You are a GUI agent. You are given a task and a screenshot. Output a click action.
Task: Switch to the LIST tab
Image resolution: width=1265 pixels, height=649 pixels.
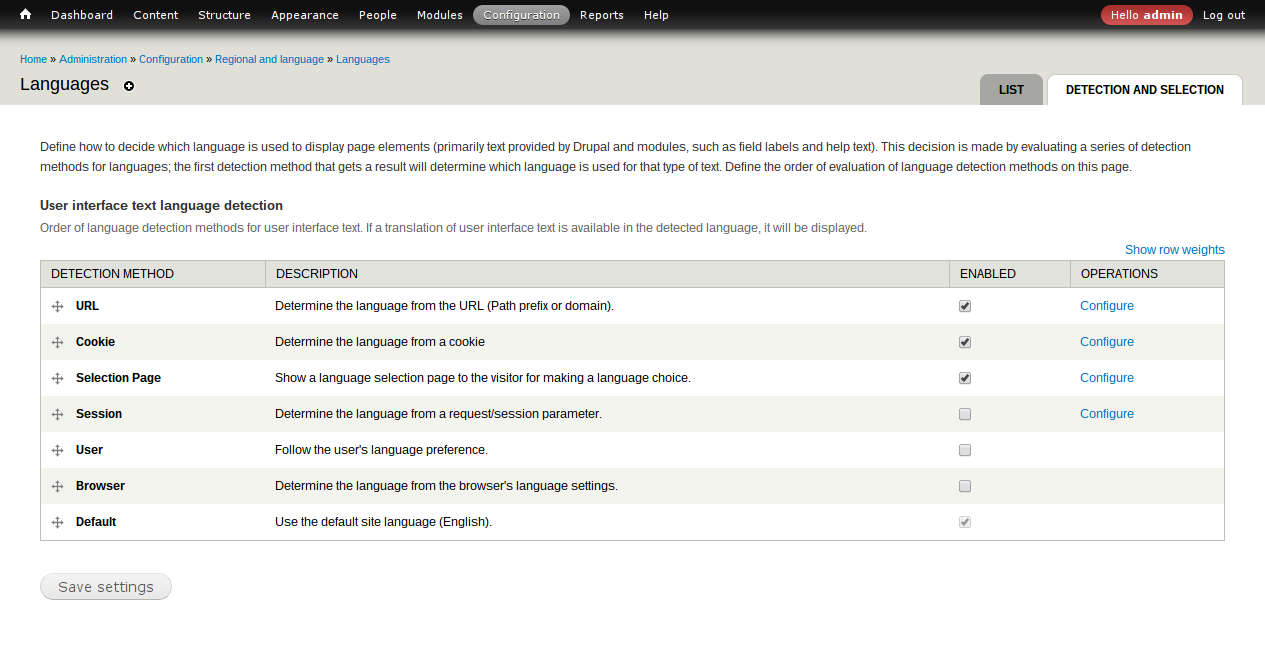(1010, 90)
